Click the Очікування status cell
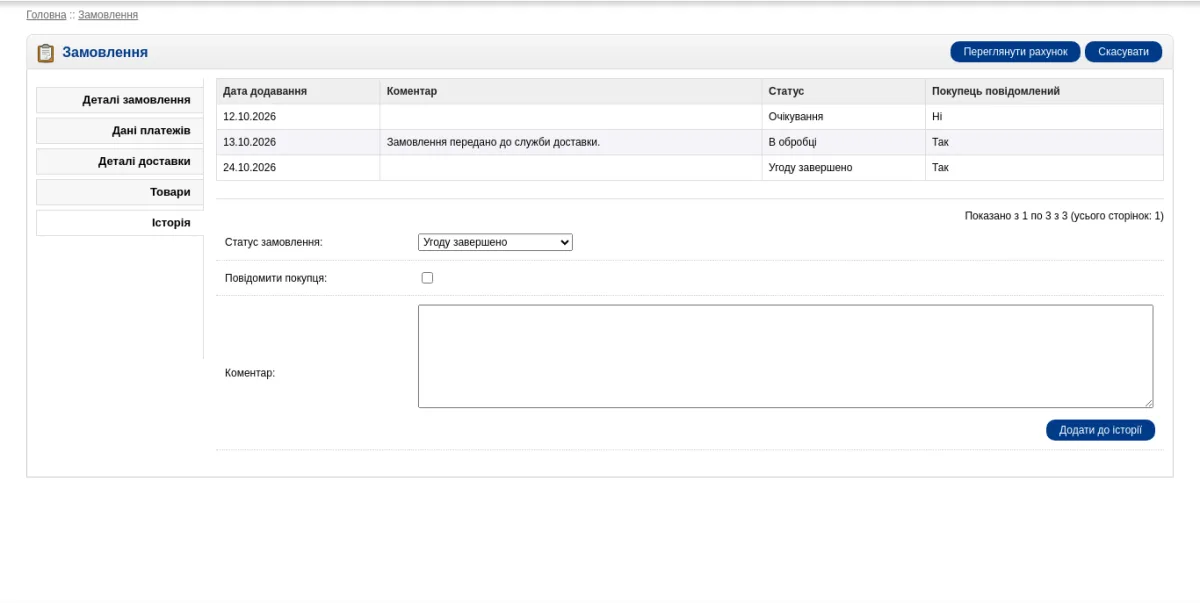 tap(843, 117)
